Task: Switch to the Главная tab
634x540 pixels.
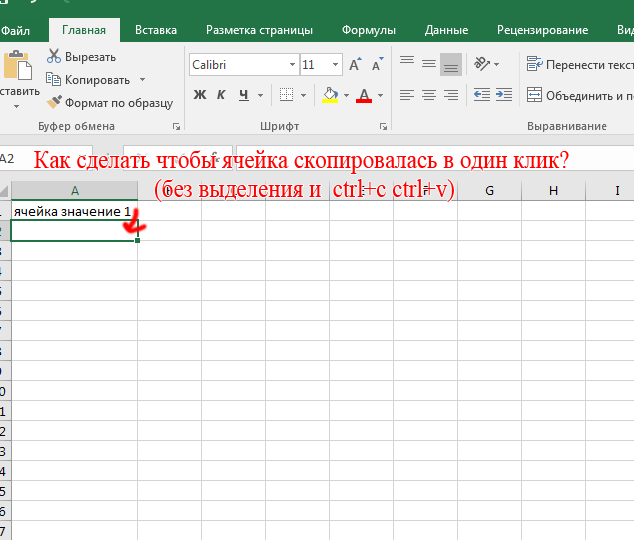Action: click(84, 30)
